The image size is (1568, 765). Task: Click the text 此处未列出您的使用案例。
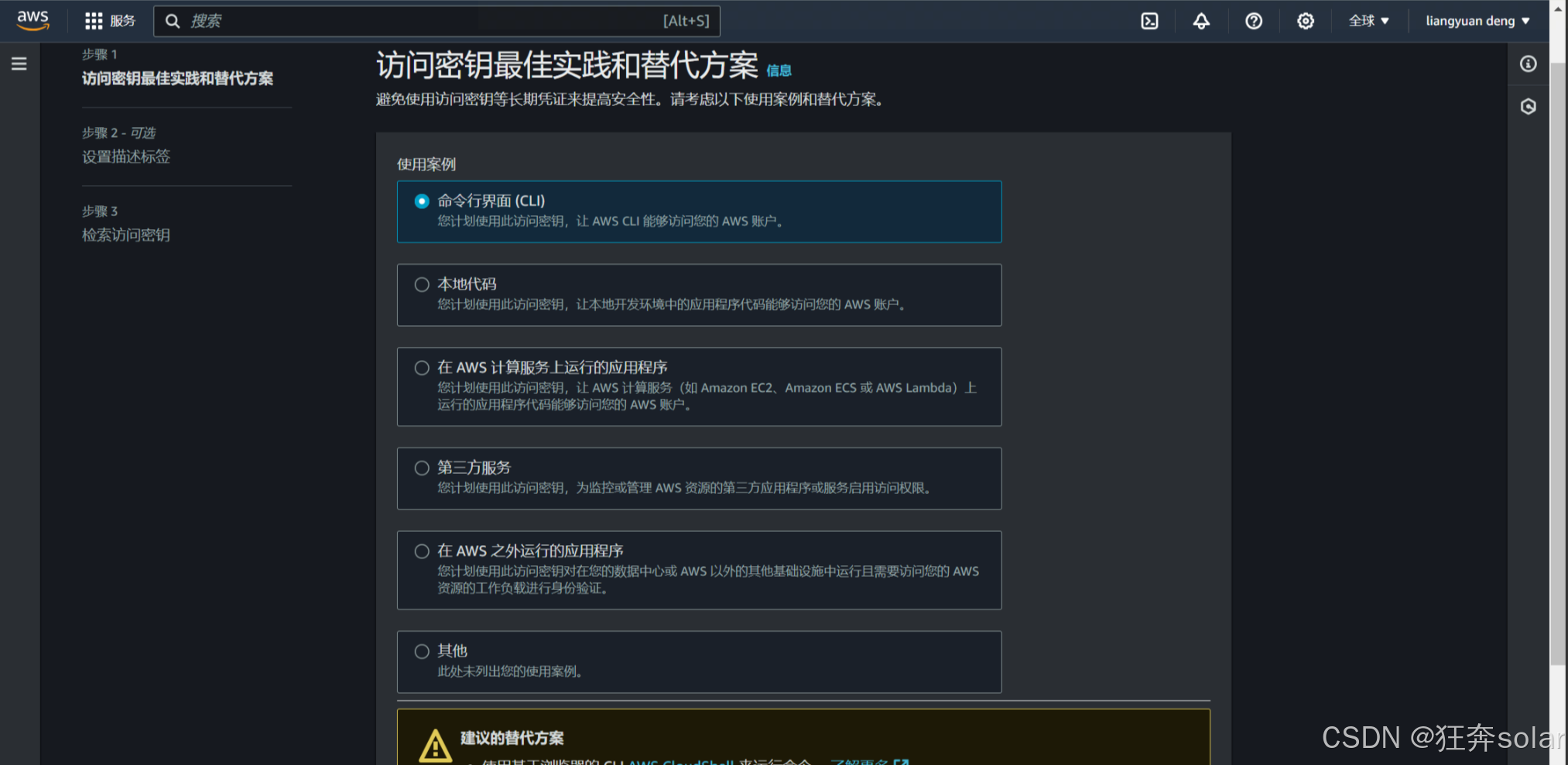[x=510, y=671]
